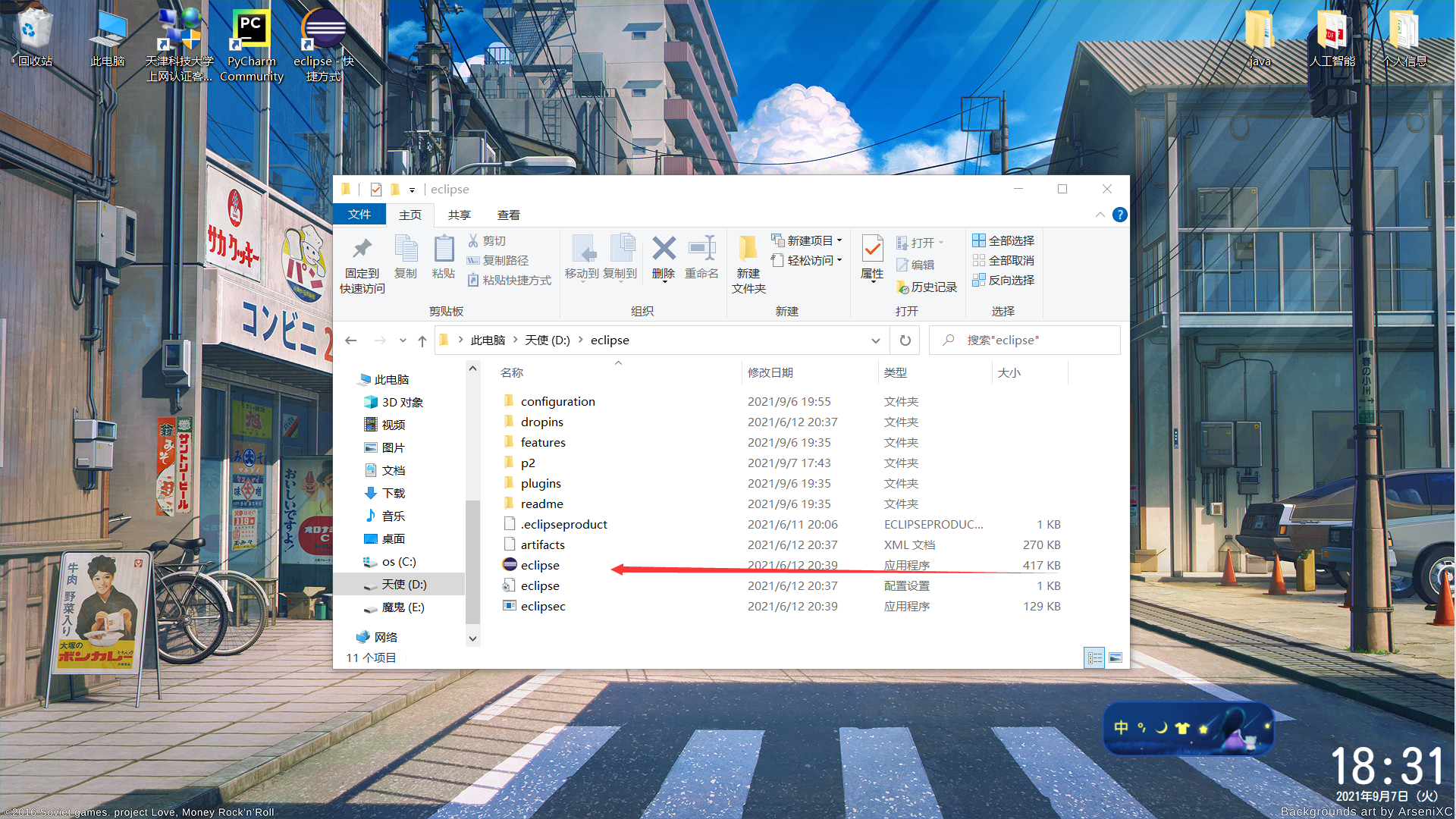Open the eclipse desktop shortcut

point(324,45)
